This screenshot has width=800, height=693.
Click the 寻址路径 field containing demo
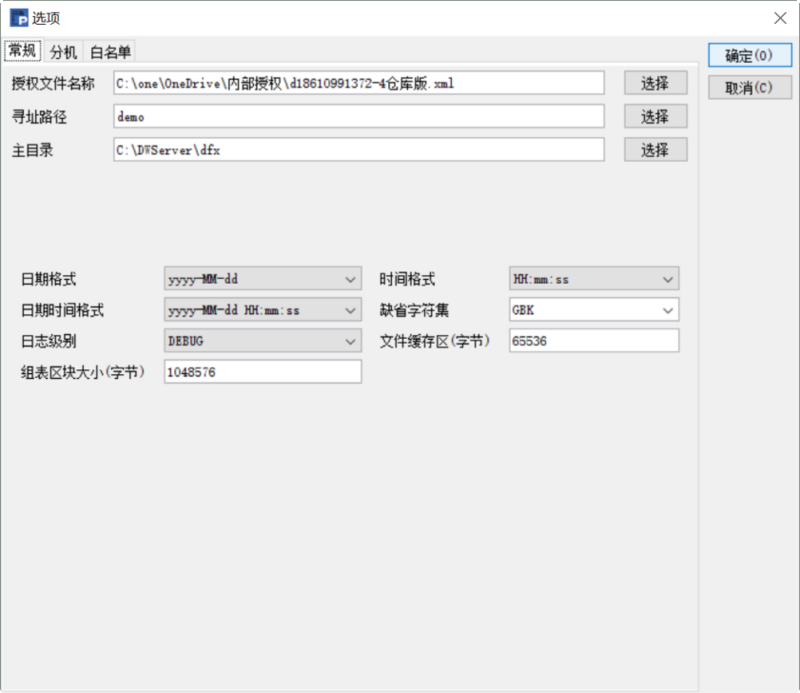(359, 116)
